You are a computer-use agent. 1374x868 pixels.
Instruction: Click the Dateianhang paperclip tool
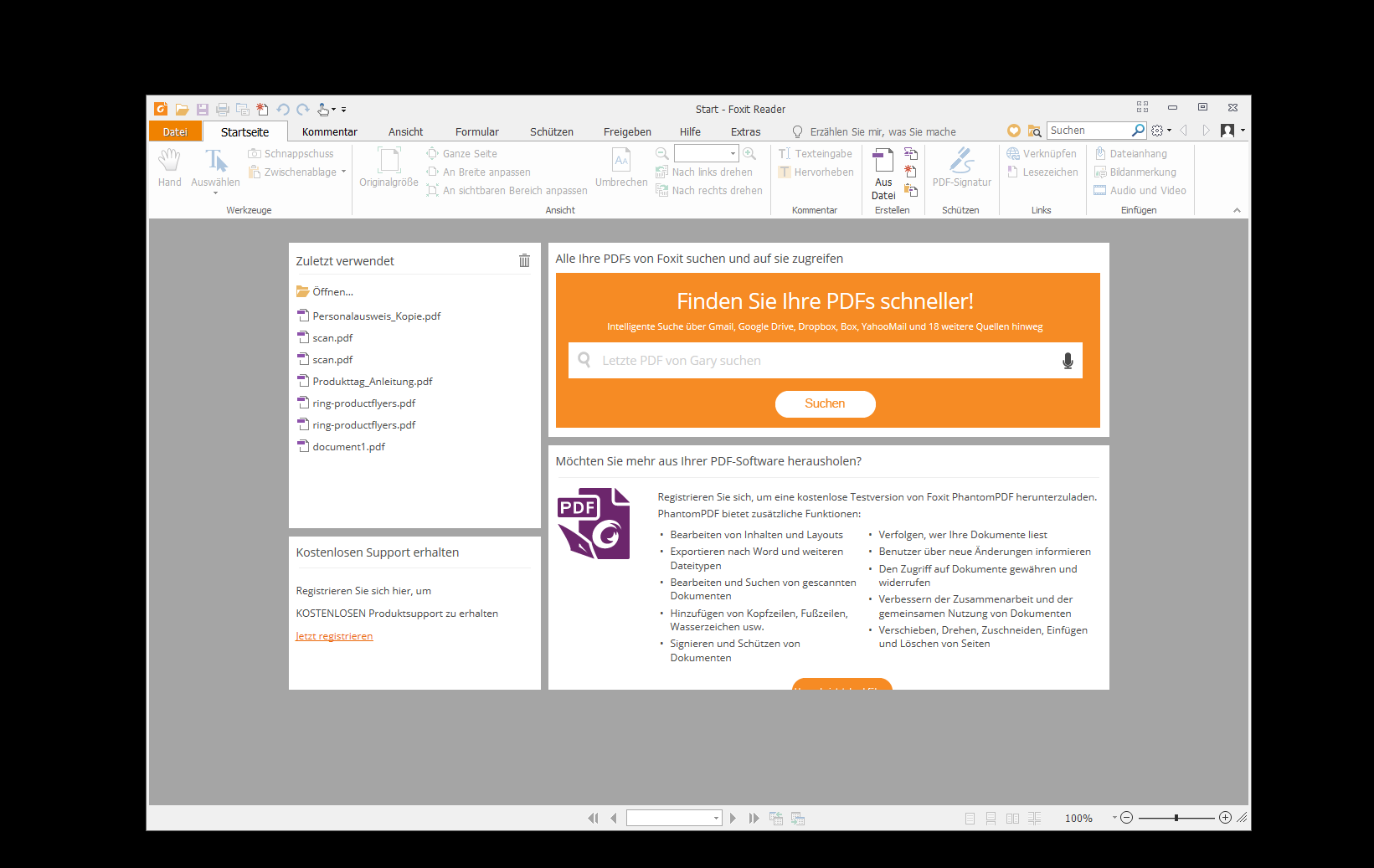coord(1130,154)
